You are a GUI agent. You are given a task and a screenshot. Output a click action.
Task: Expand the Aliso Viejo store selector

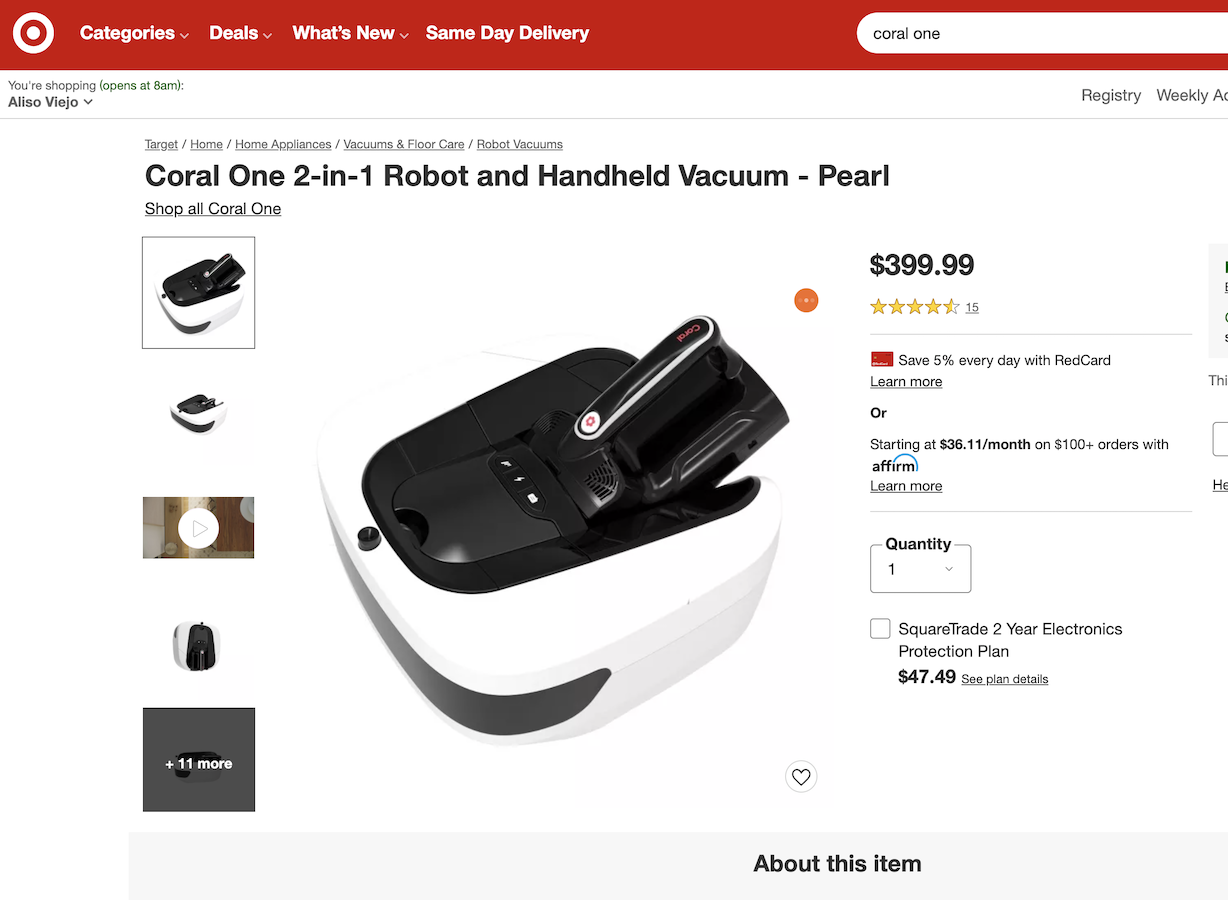[x=51, y=102]
